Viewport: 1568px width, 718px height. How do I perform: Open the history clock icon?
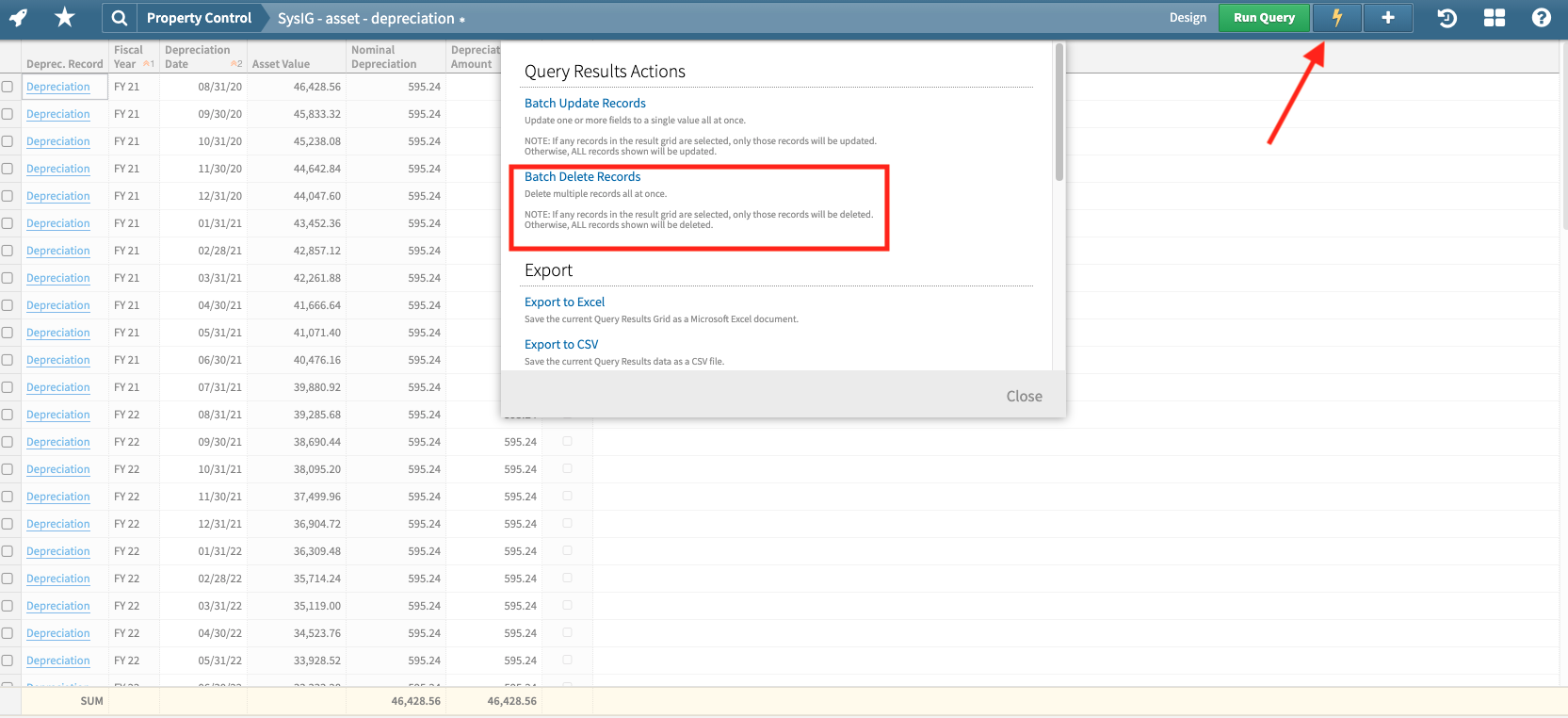pyautogui.click(x=1447, y=18)
